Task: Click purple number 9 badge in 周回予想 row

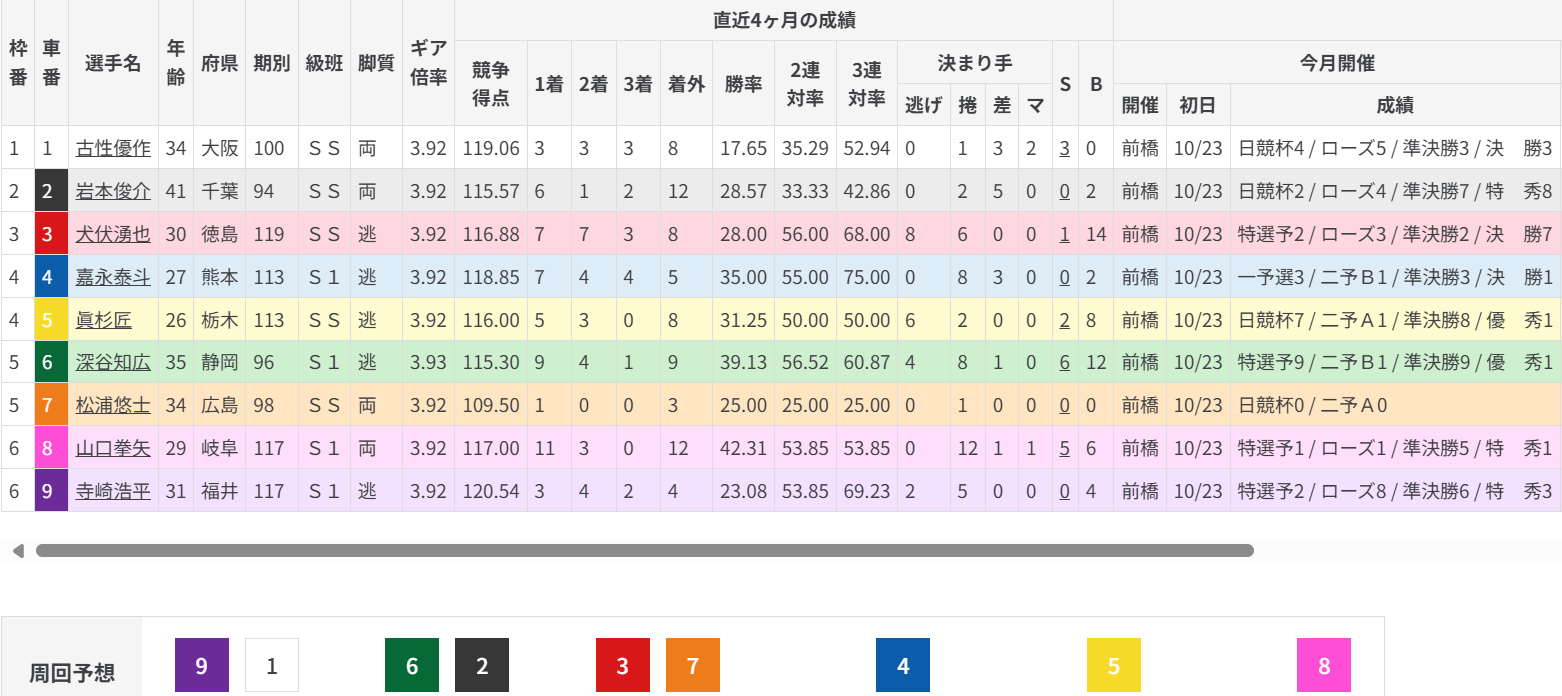Action: tap(202, 665)
